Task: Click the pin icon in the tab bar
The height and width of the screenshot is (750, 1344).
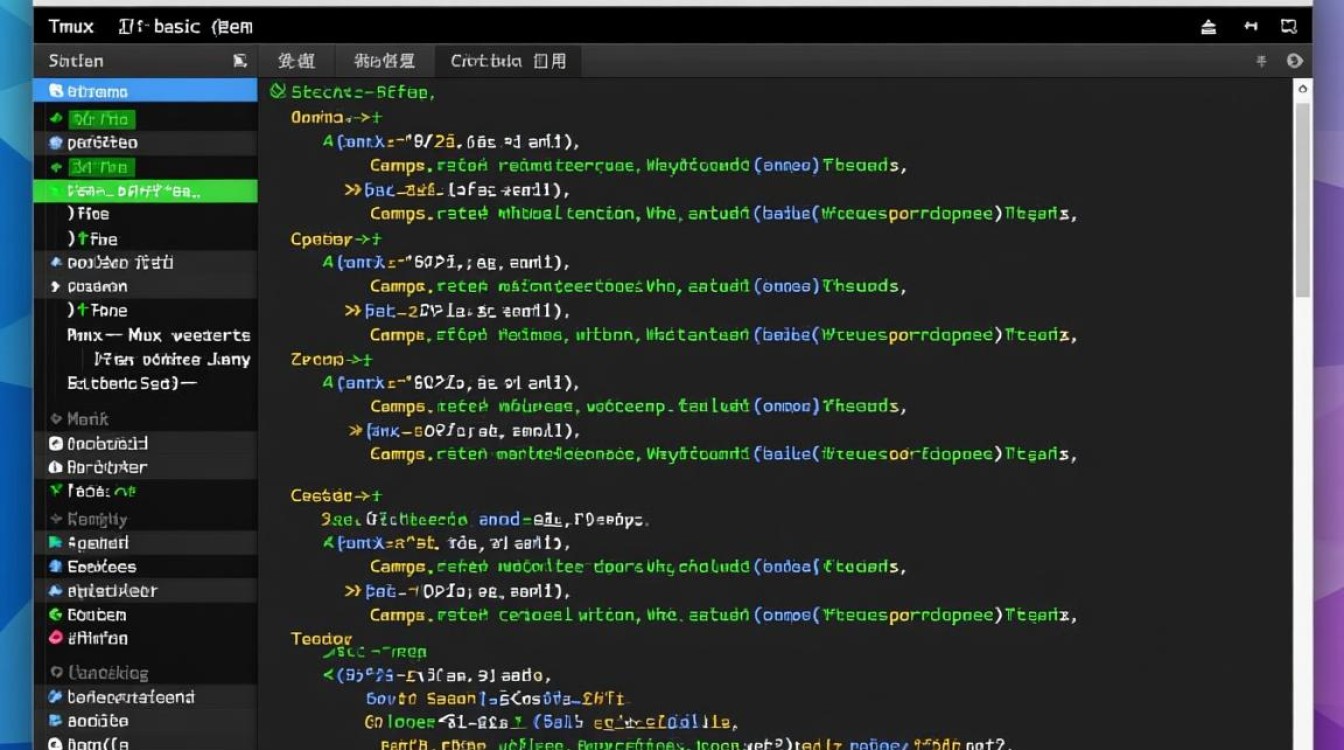Action: point(1261,61)
